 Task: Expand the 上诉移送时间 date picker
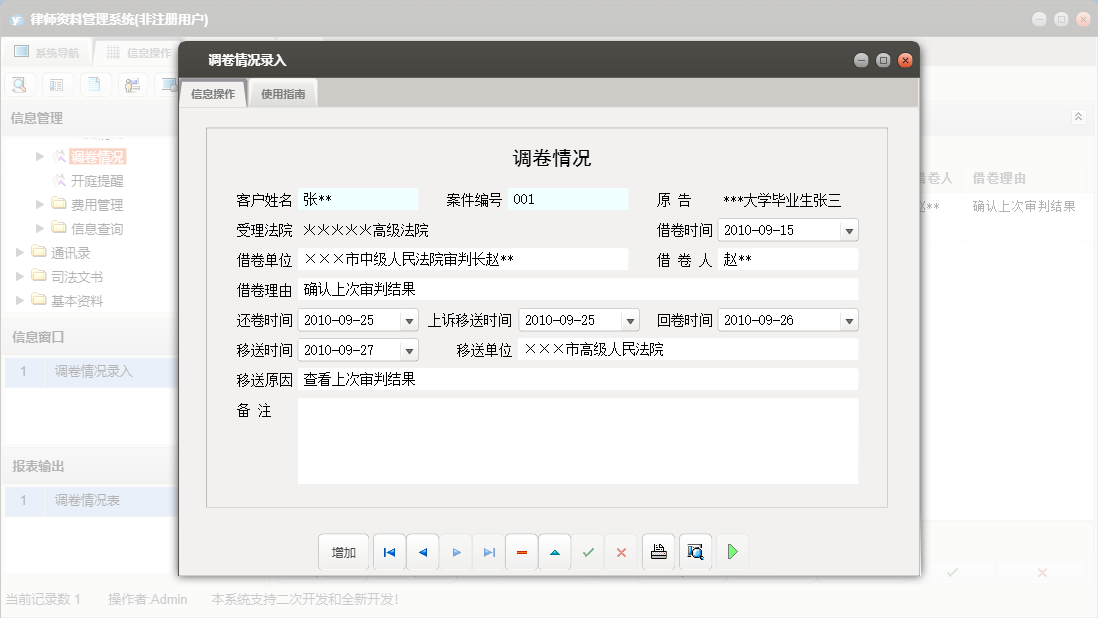pyautogui.click(x=630, y=321)
